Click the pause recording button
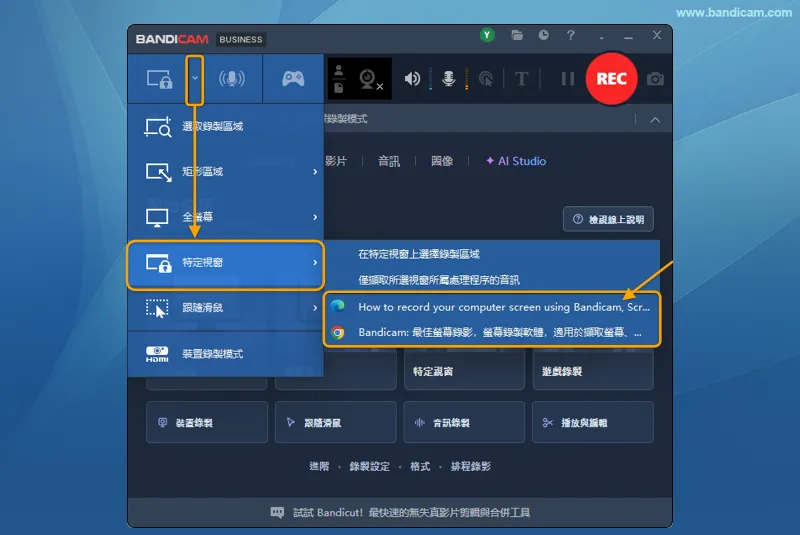The image size is (800, 535). click(567, 79)
